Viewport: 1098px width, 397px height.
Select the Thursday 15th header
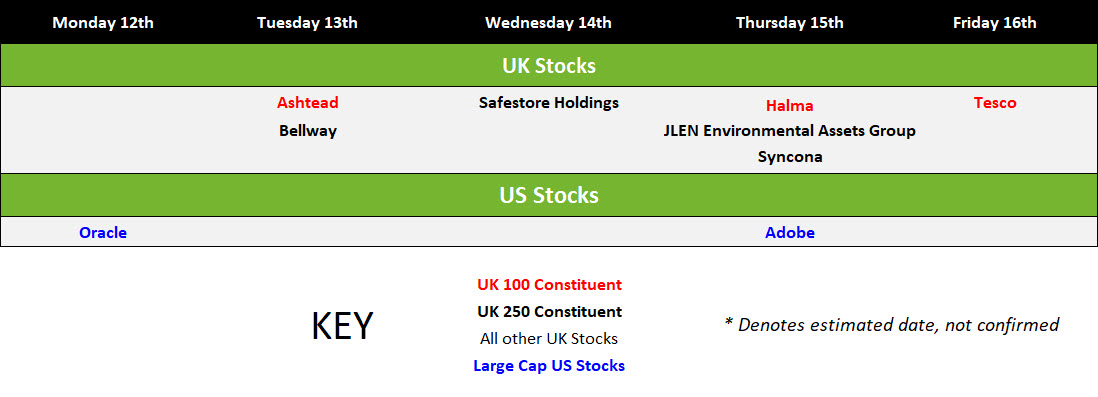(x=790, y=22)
